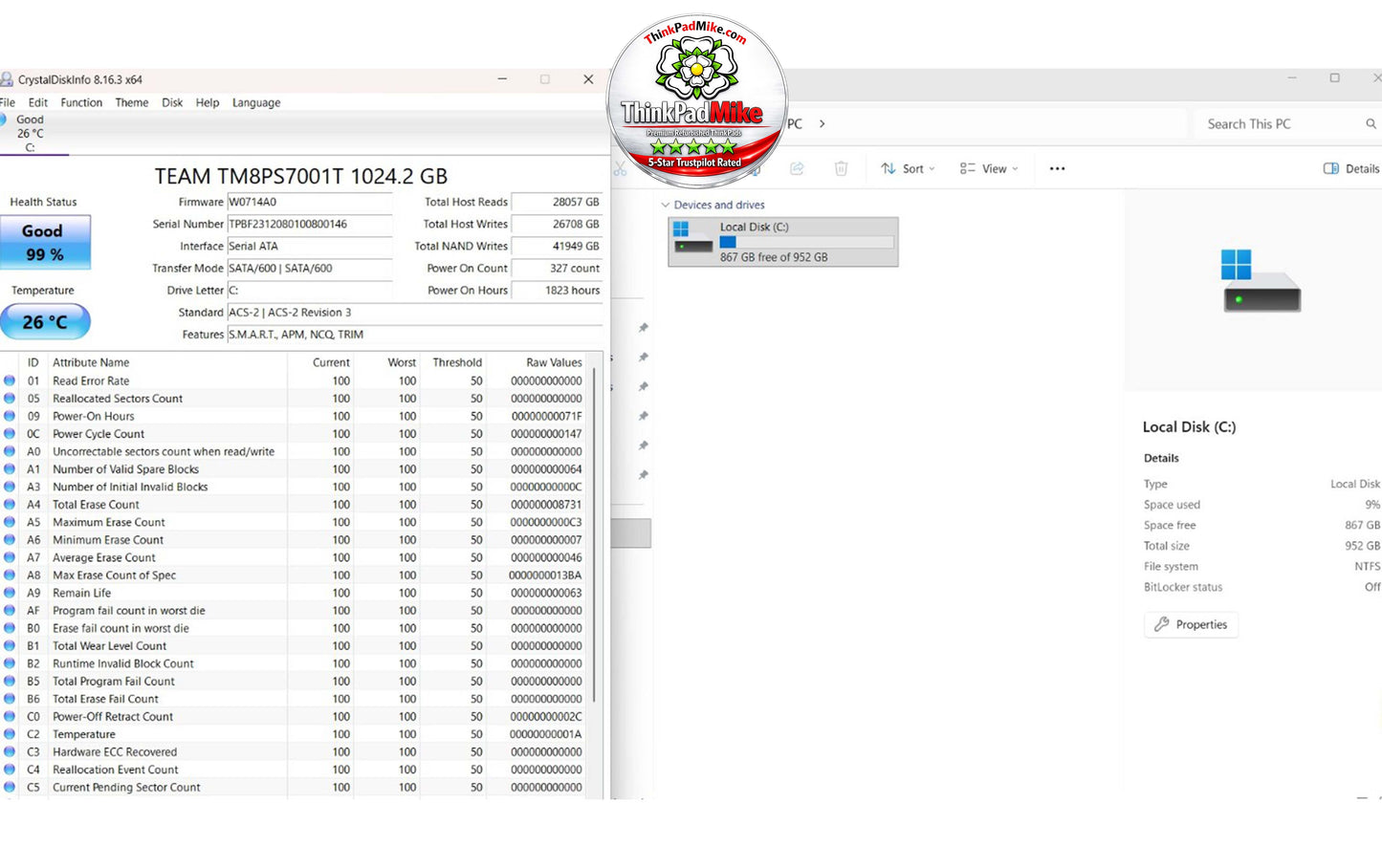Click the large drive image in Details pane
Screen dimensions: 1382x868
tap(1261, 281)
